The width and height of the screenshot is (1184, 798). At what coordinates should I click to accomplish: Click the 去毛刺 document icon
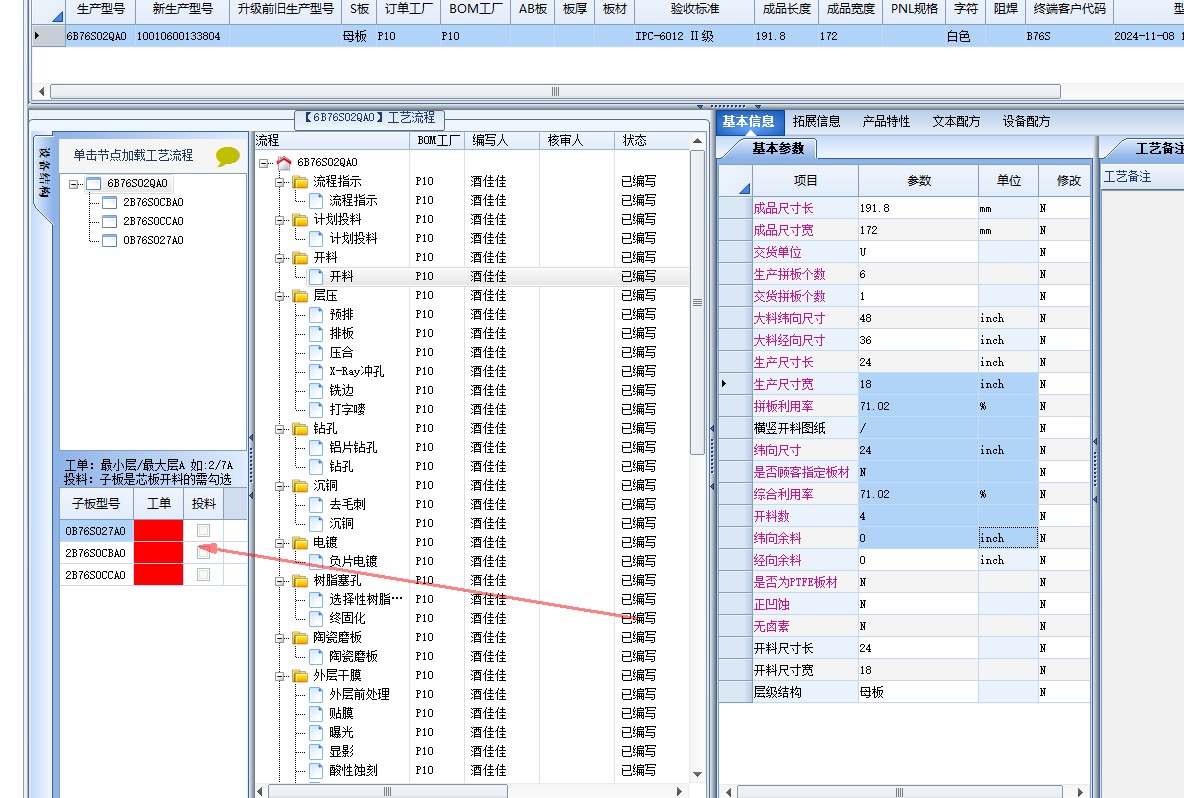(x=317, y=504)
